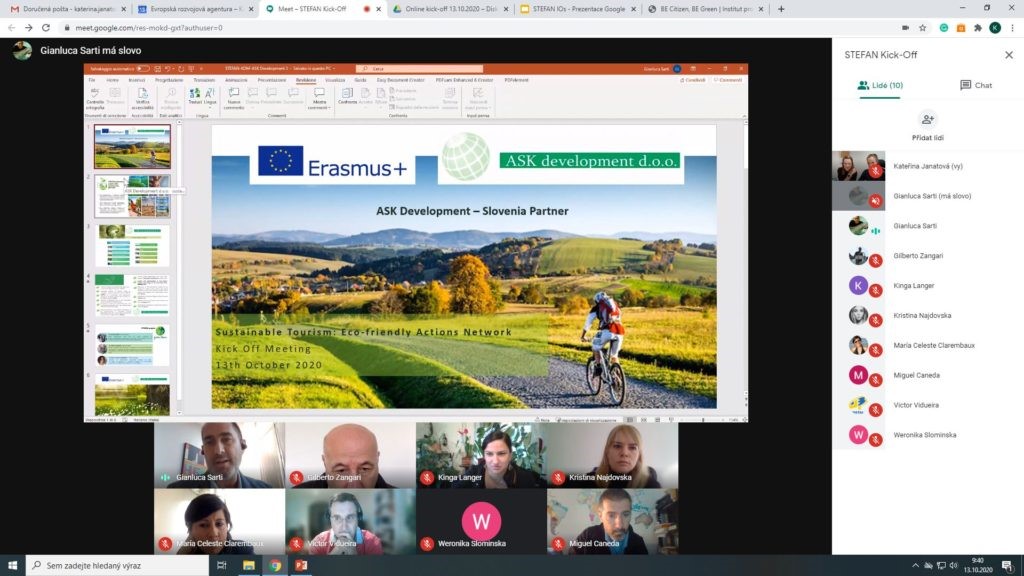Image resolution: width=1024 pixels, height=576 pixels.
Task: Close the Online kick-off 13.10.2020 tab
Action: pos(505,9)
